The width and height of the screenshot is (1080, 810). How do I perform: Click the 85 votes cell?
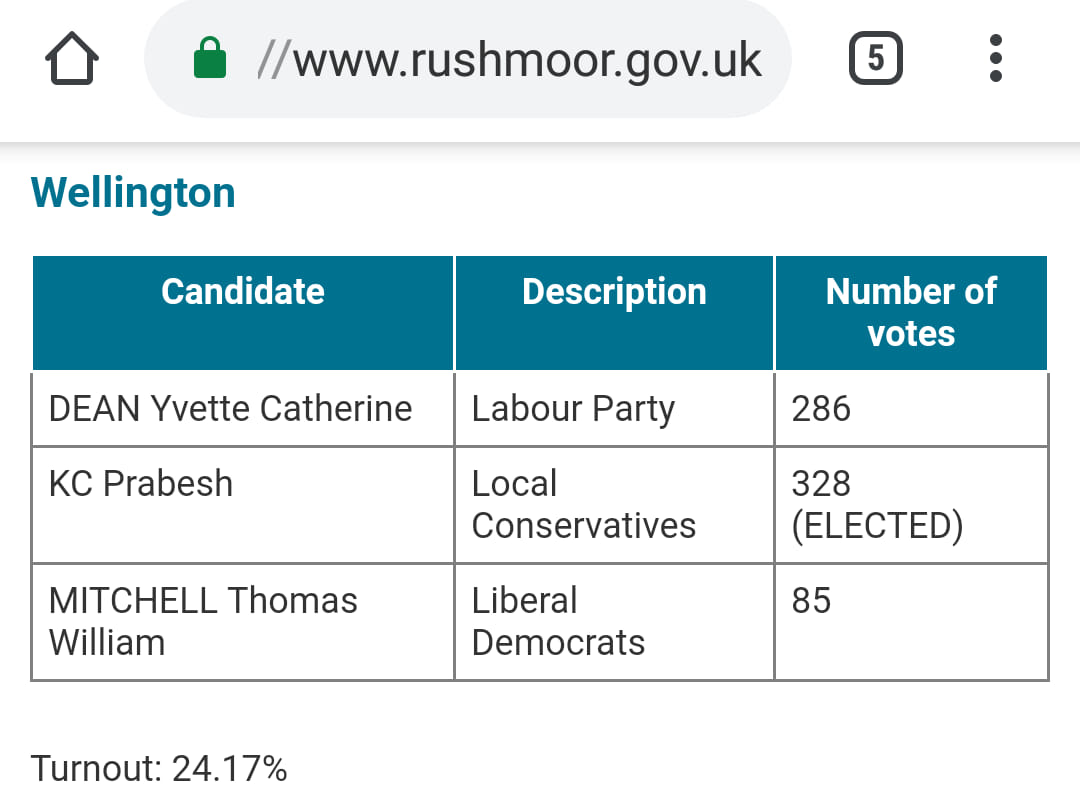(x=811, y=601)
